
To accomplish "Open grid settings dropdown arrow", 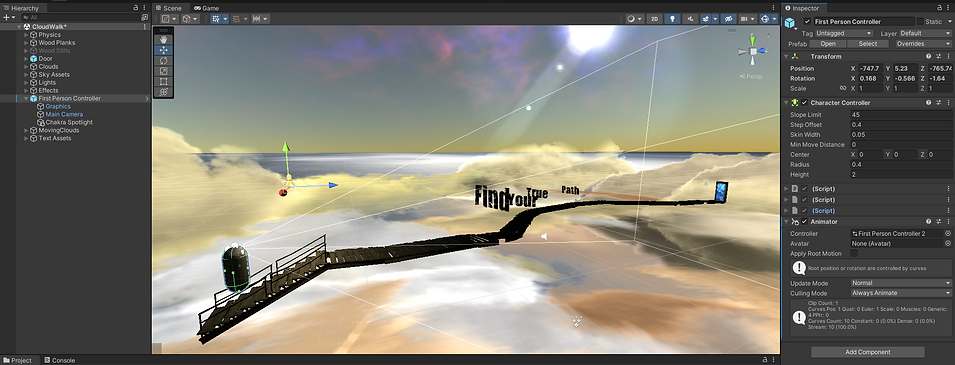I will pyautogui.click(x=225, y=19).
